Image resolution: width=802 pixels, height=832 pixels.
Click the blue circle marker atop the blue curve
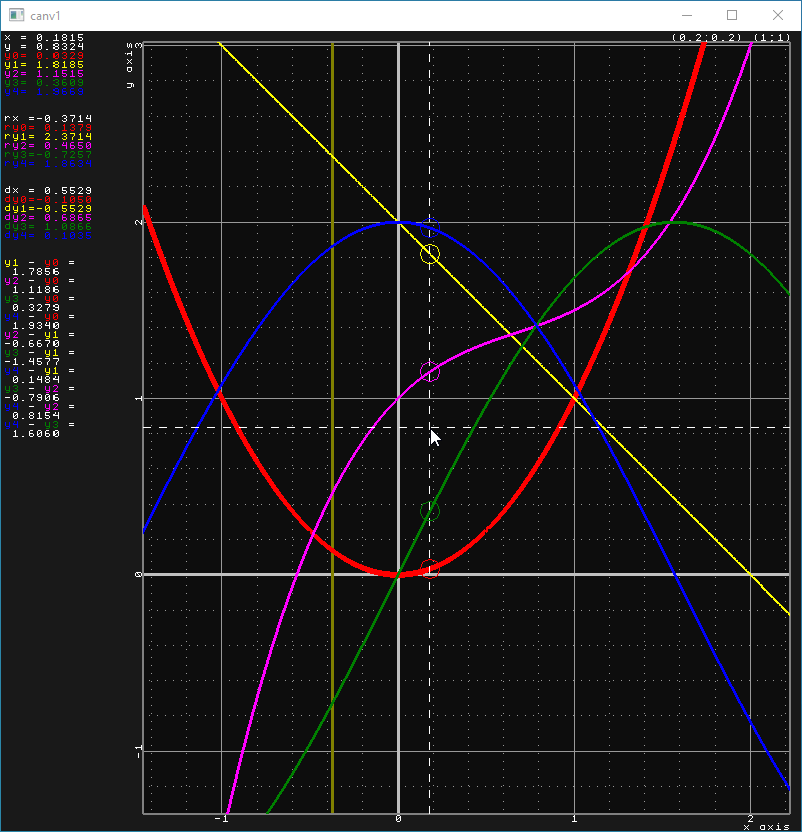pyautogui.click(x=430, y=224)
